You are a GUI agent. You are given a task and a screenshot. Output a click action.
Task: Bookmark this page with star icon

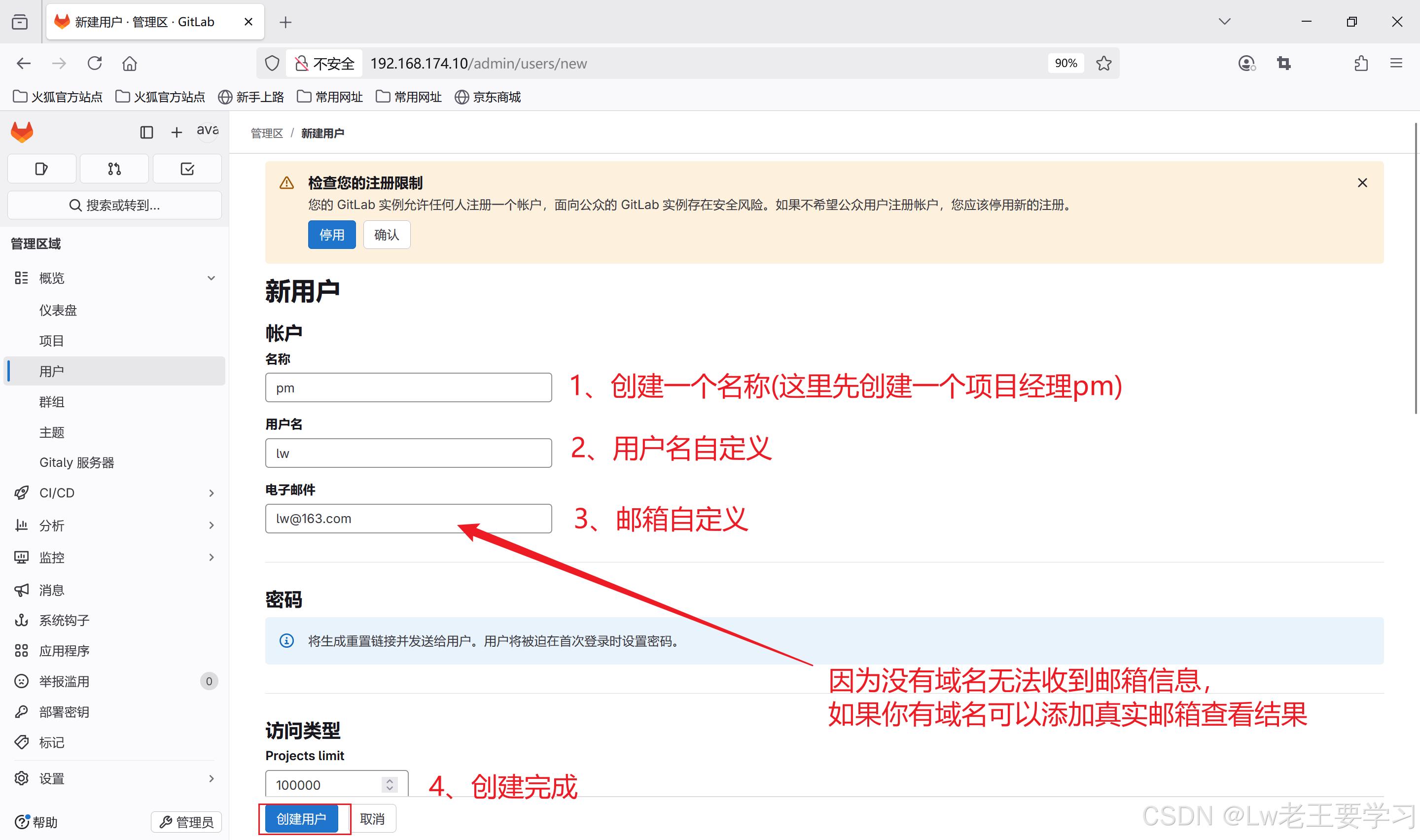click(x=1103, y=64)
